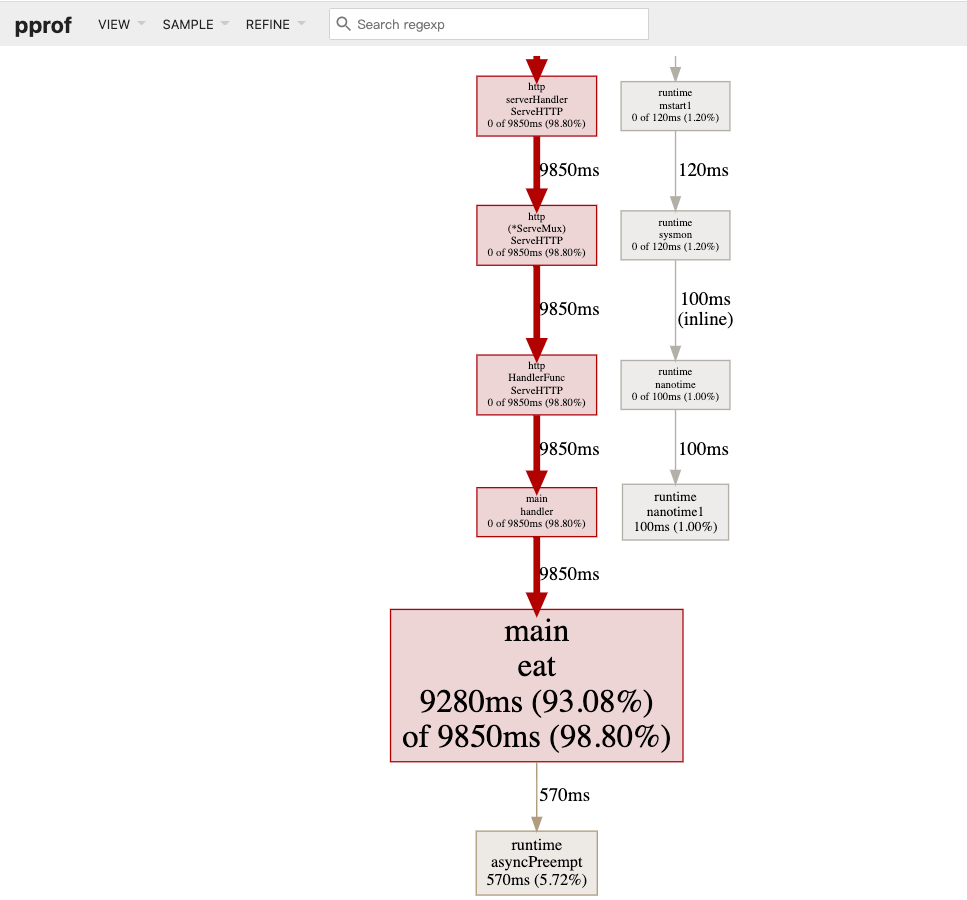This screenshot has width=967, height=900.
Task: Click 9850ms label above main eat node
Action: point(569,574)
